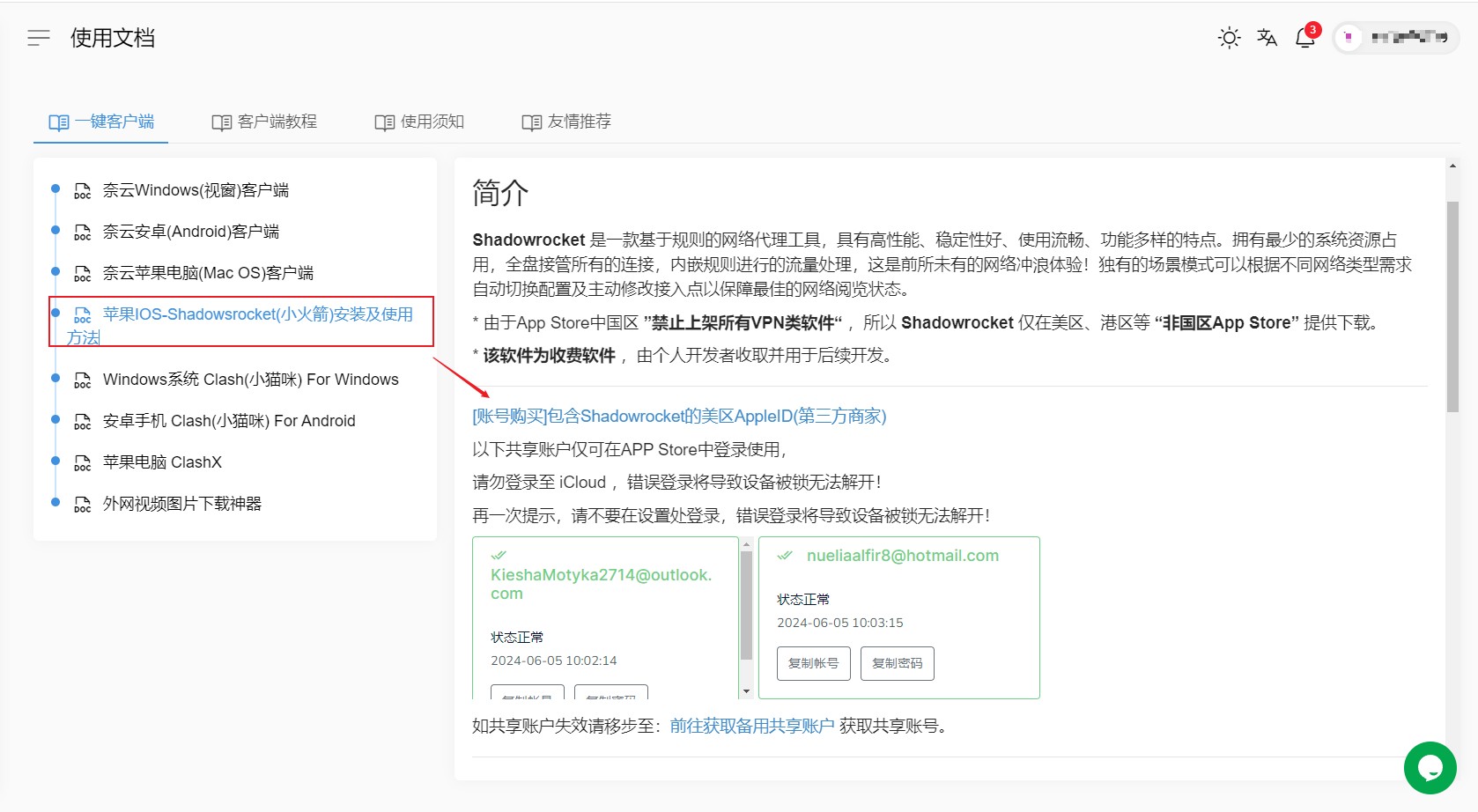The height and width of the screenshot is (812, 1478).
Task: Switch theme using the sun icon
Action: point(1229,38)
